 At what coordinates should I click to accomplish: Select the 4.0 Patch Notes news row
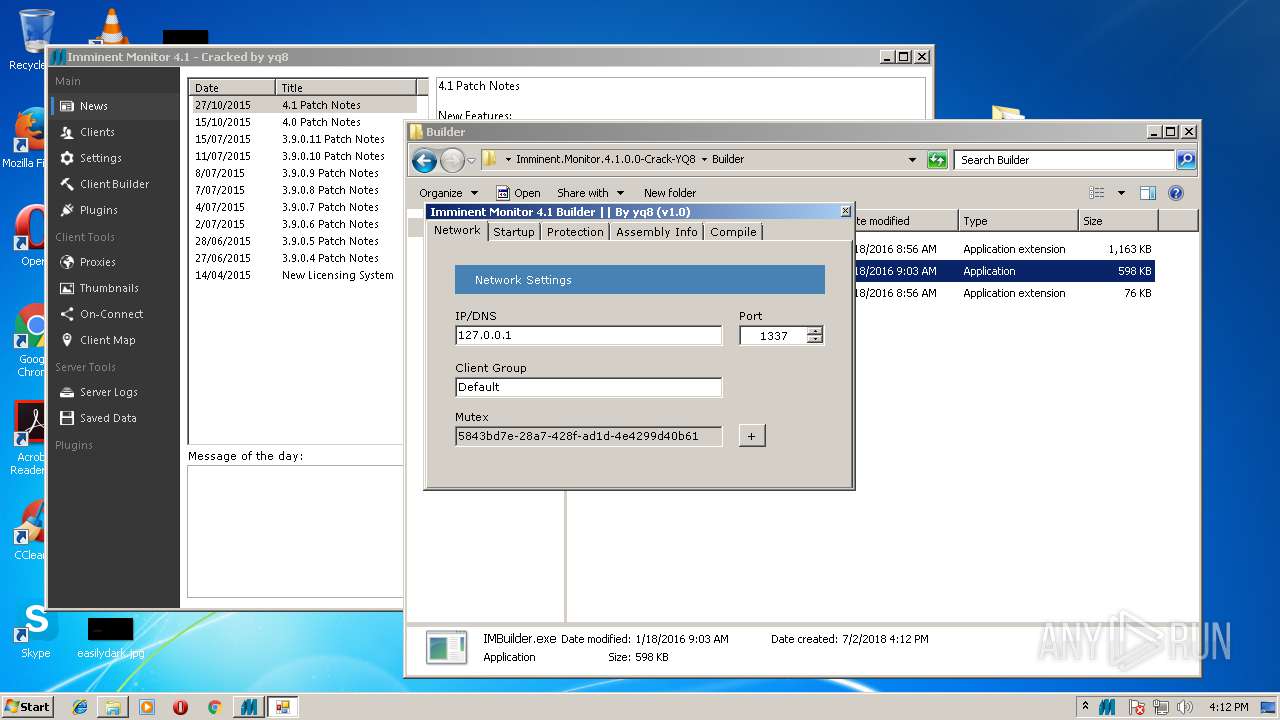point(304,122)
